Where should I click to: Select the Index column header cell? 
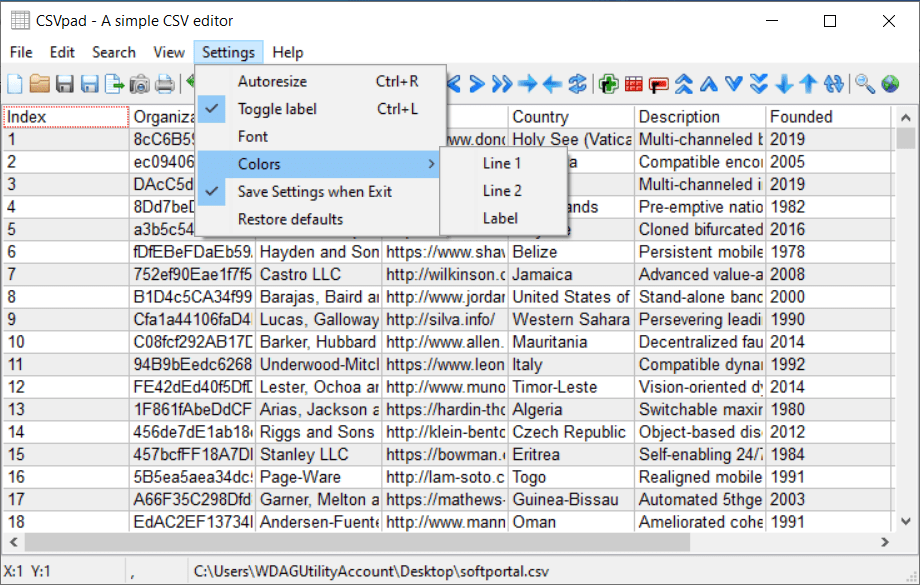click(x=66, y=117)
